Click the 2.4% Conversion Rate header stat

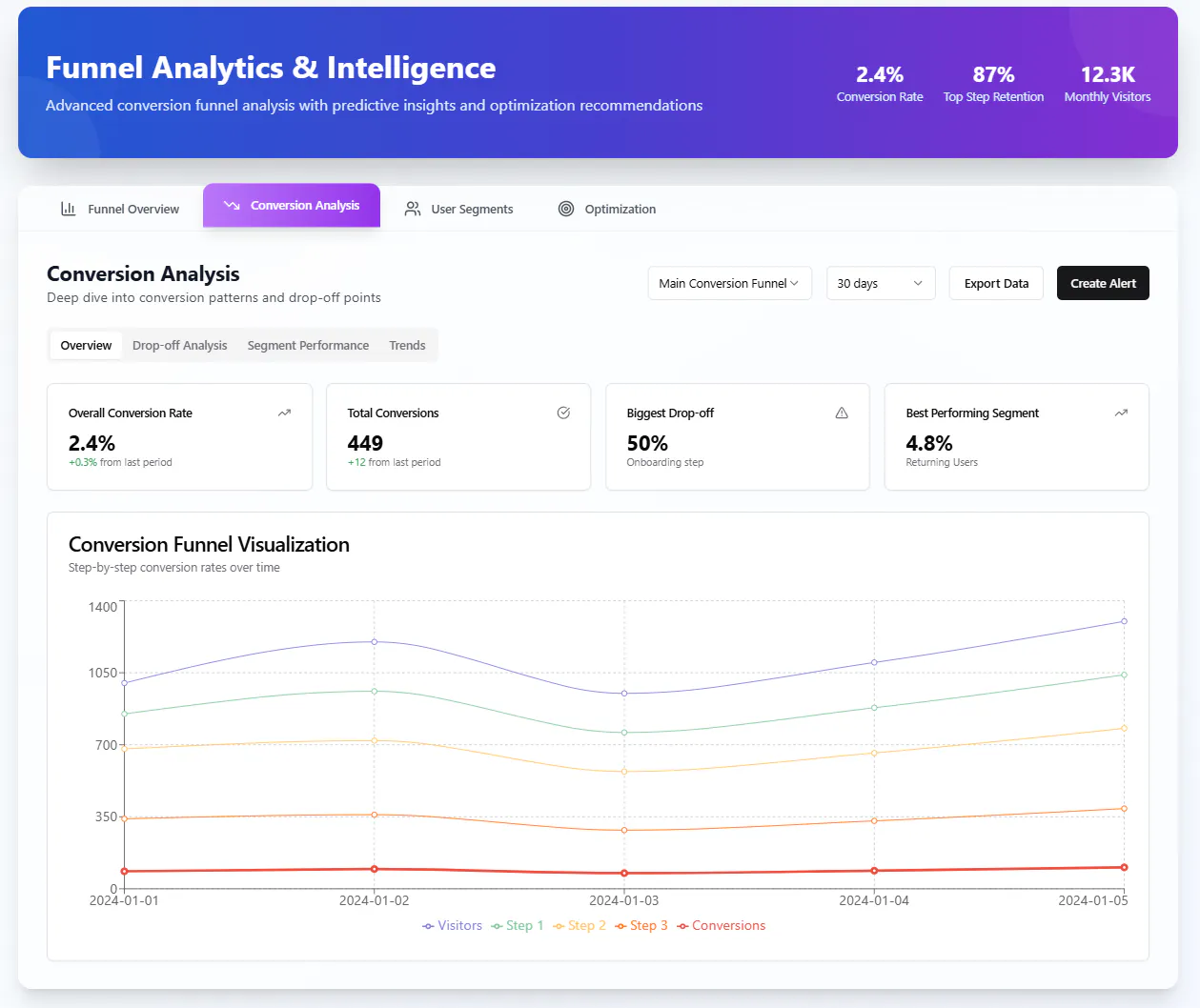pyautogui.click(x=880, y=83)
